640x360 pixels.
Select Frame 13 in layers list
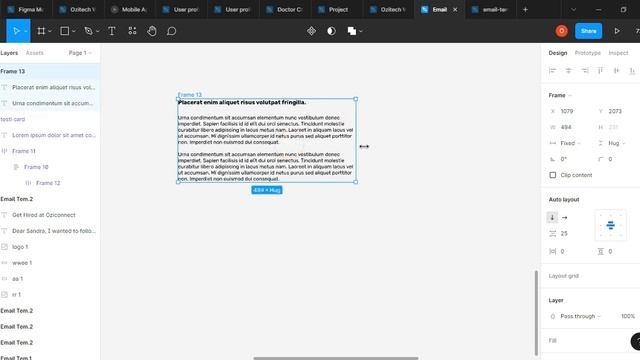50,71
